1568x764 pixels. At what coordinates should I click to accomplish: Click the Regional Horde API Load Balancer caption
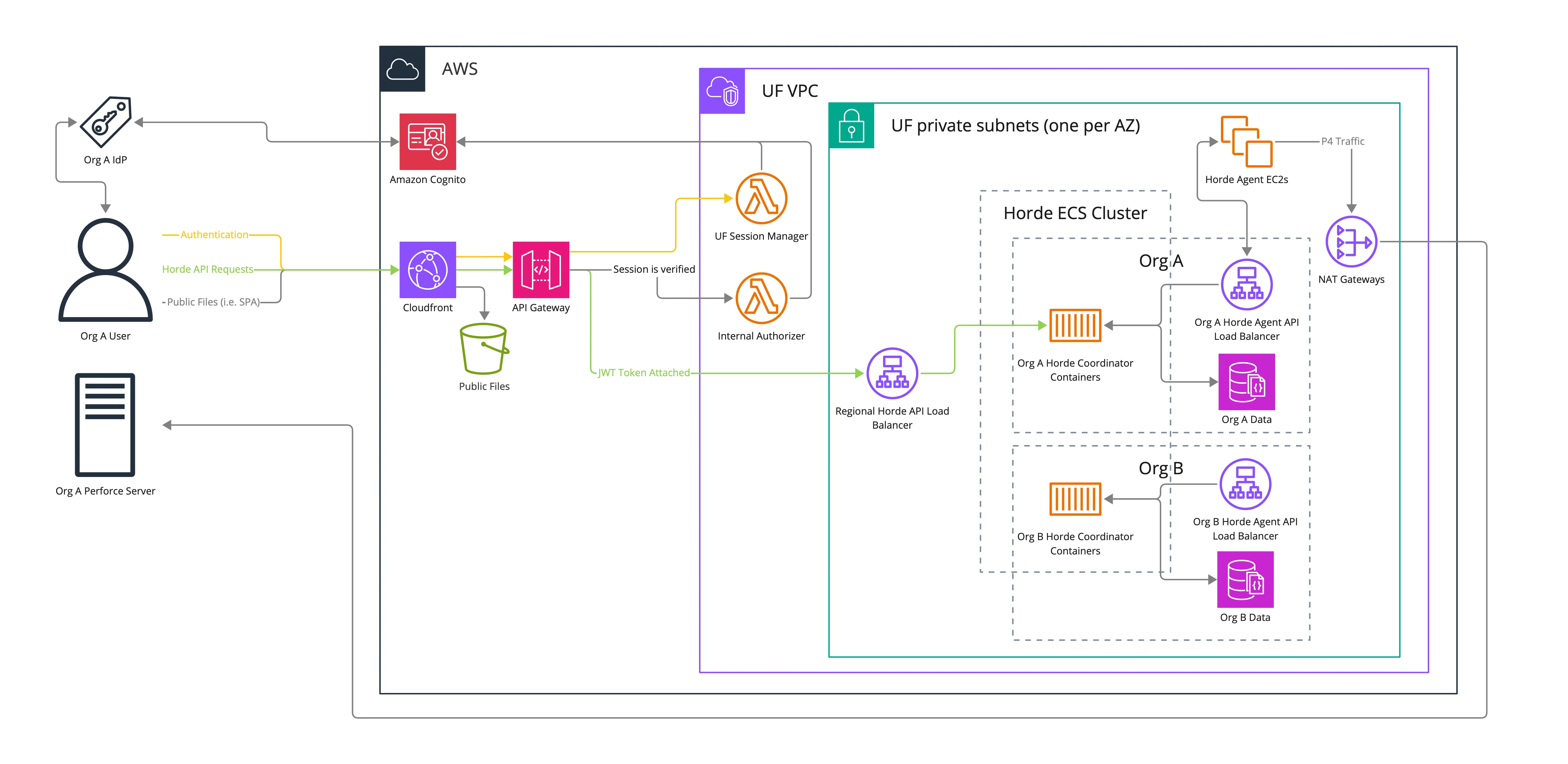point(892,418)
